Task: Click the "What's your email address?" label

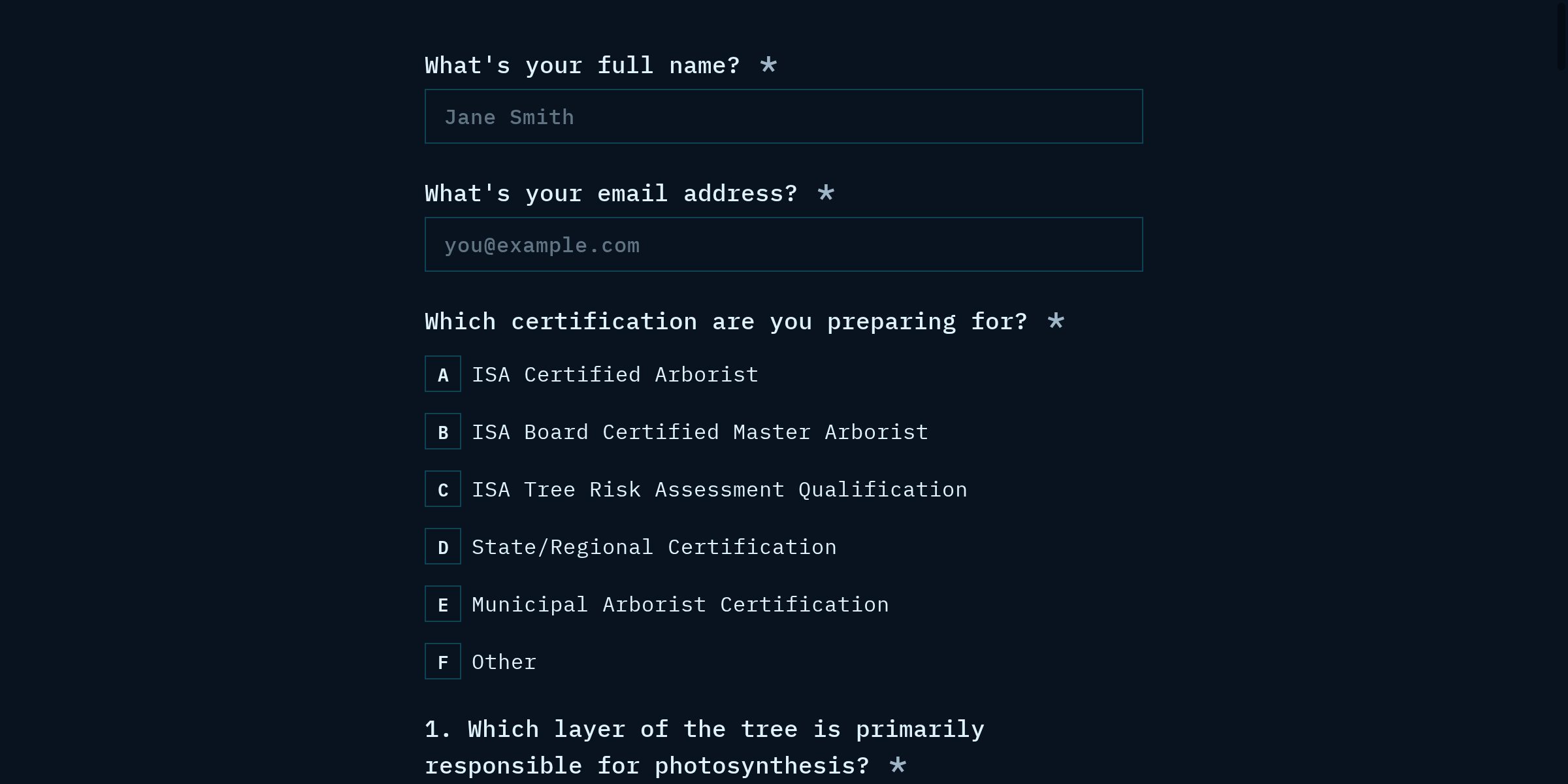Action: [611, 194]
